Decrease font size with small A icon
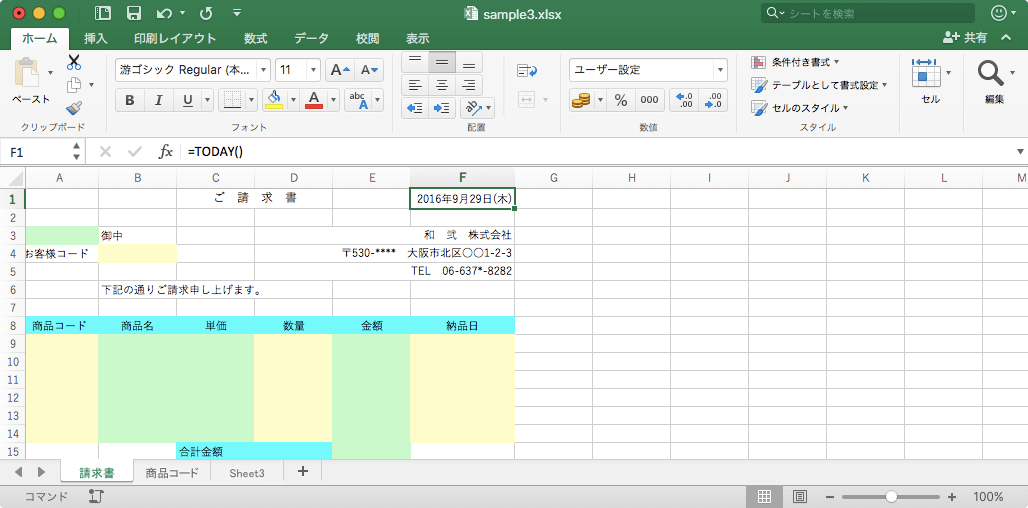The width and height of the screenshot is (1028, 508). pyautogui.click(x=369, y=69)
